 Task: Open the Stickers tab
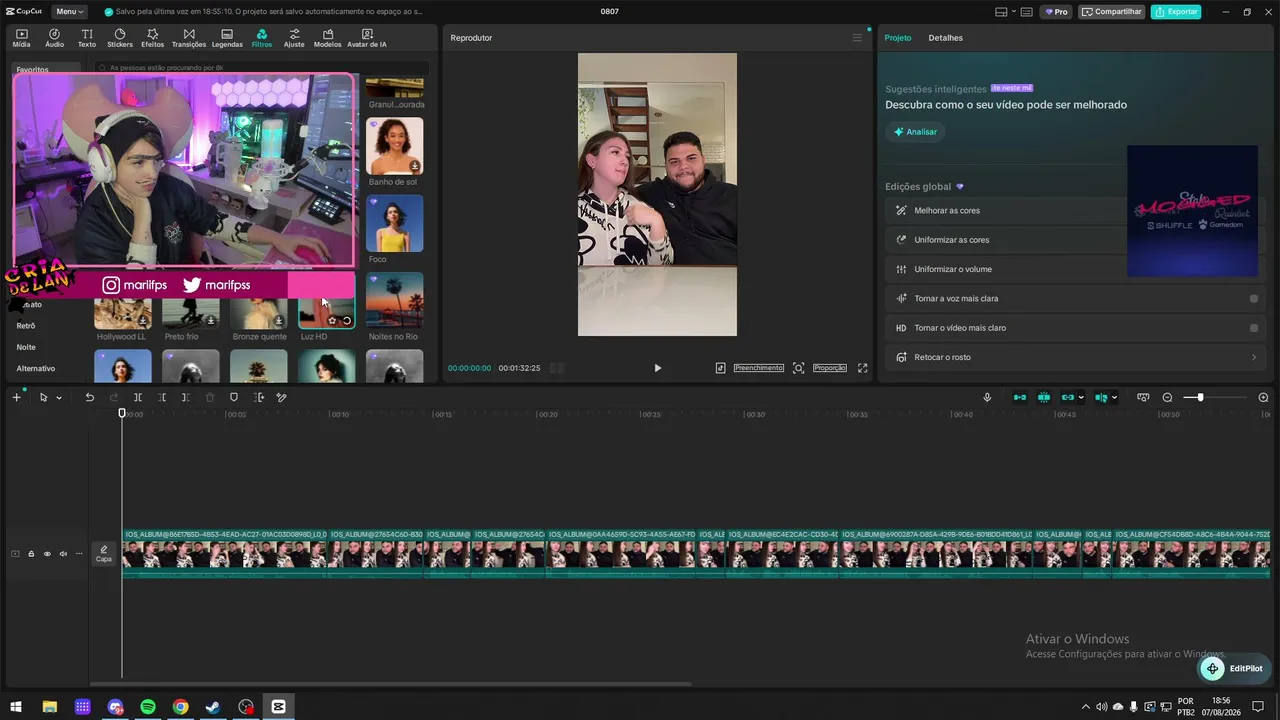[x=120, y=38]
